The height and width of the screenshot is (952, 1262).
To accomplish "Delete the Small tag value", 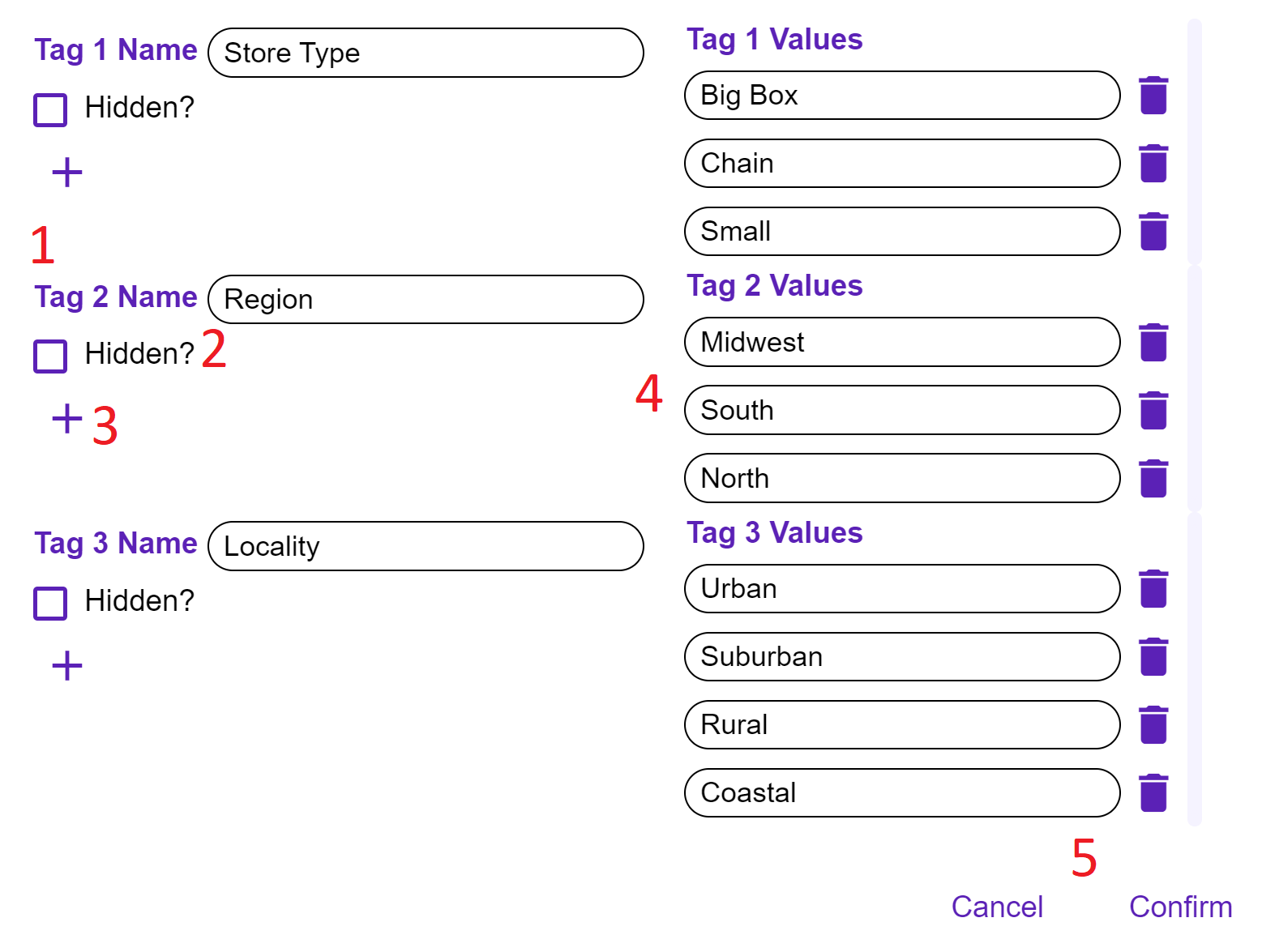I will tap(1153, 232).
